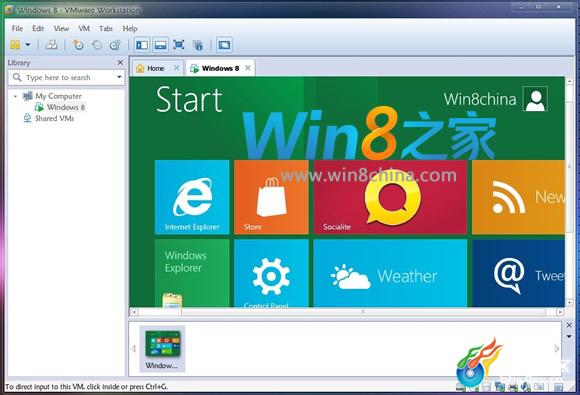Open the Help menu
This screenshot has width=580, height=395.
tap(130, 28)
